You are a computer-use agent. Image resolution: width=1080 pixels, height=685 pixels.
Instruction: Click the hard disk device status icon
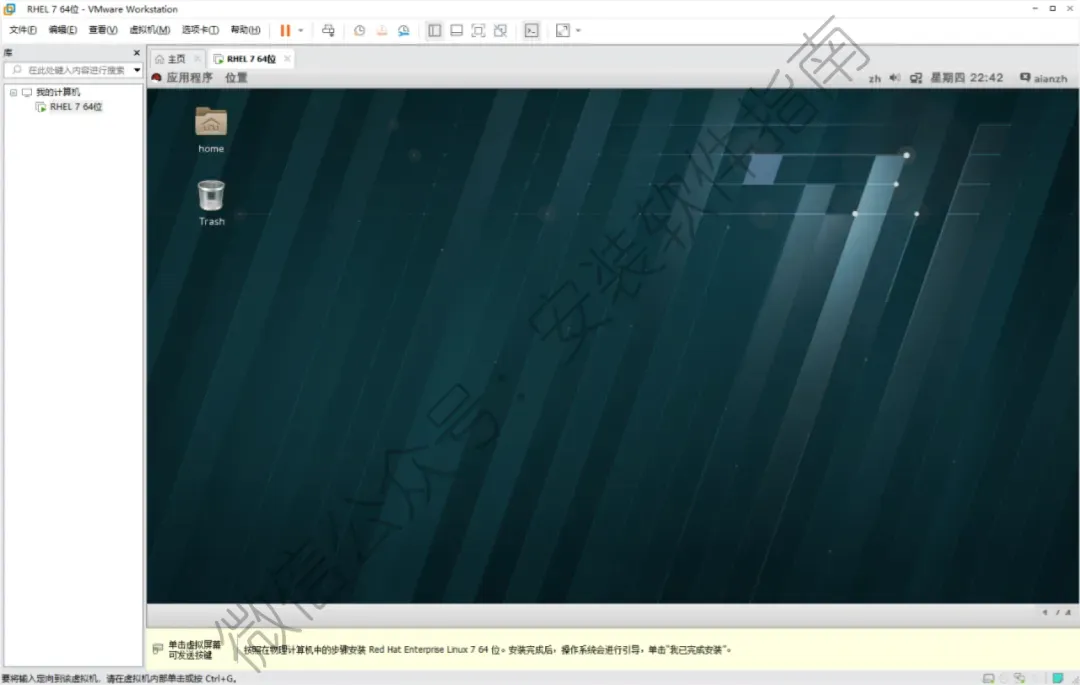pos(988,678)
